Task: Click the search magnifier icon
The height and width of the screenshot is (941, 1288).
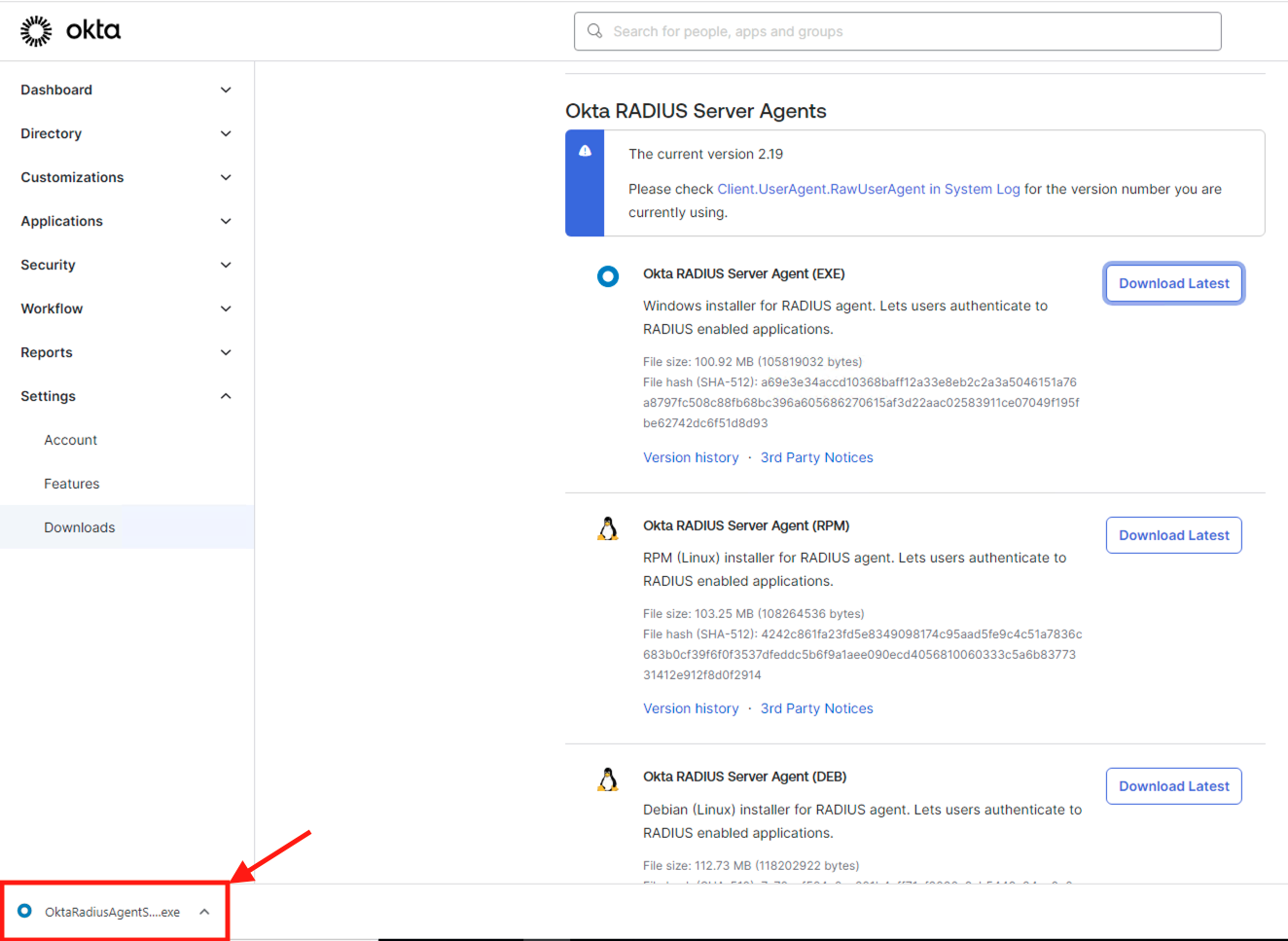Action: (x=594, y=31)
